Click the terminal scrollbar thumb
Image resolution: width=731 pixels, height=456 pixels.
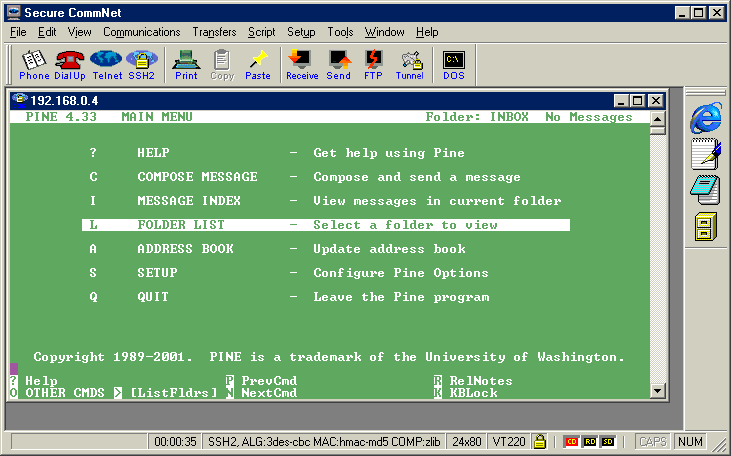click(x=657, y=130)
